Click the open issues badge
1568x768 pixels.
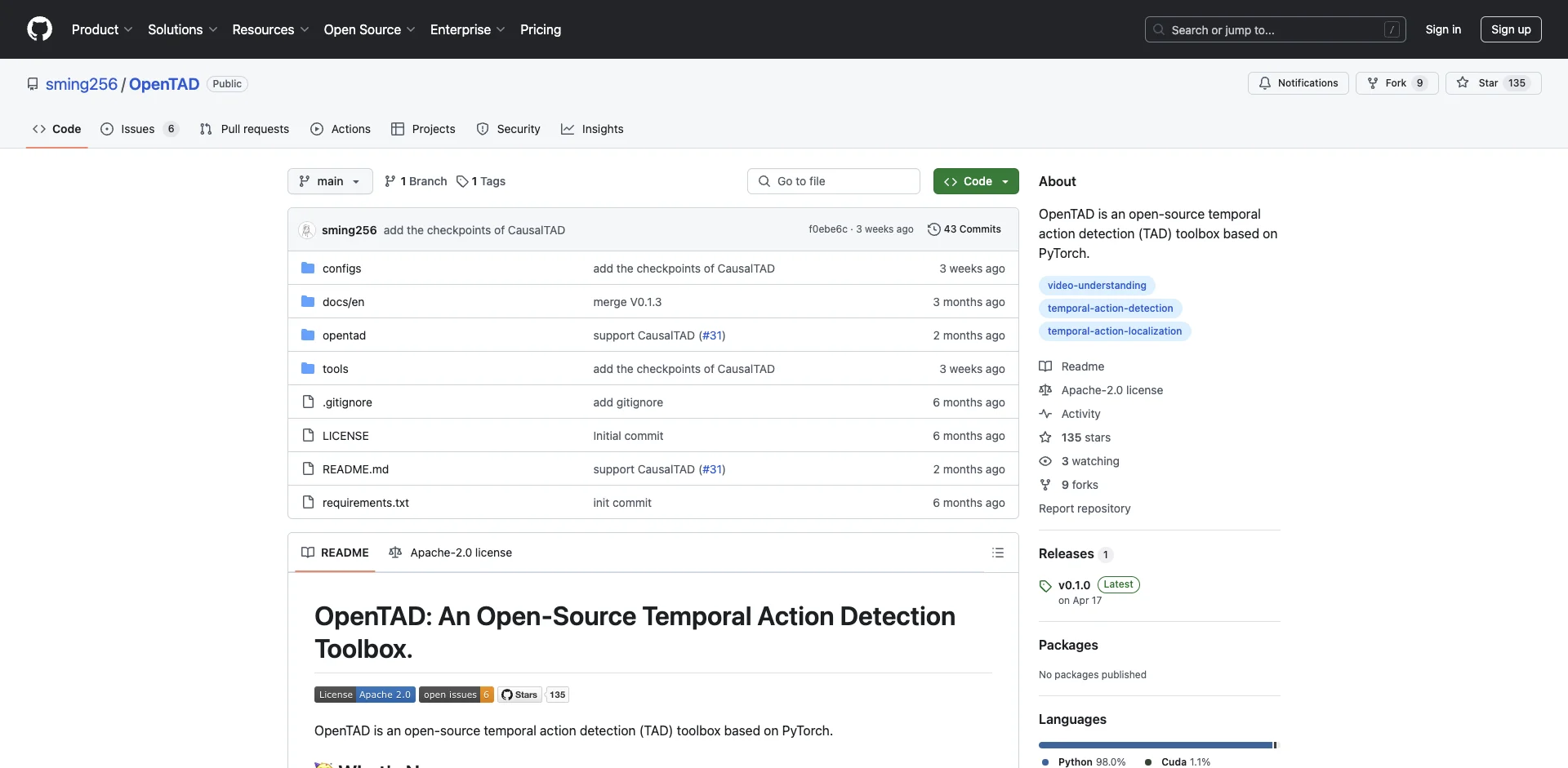point(457,695)
